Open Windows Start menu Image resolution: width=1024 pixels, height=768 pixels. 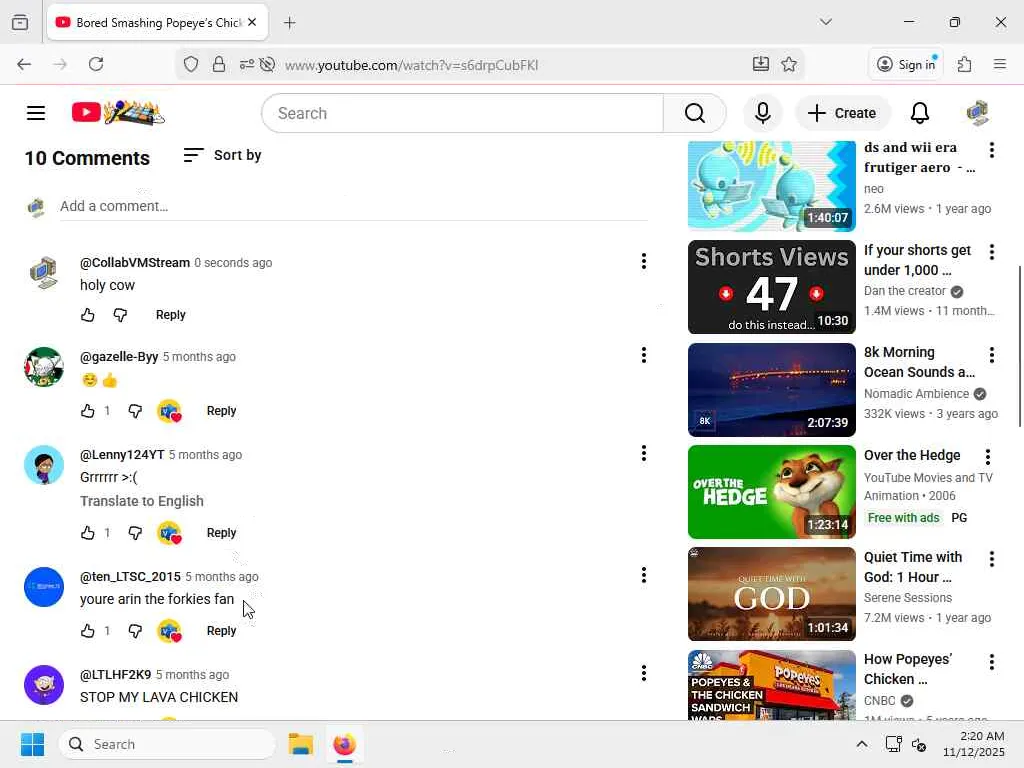(x=32, y=744)
